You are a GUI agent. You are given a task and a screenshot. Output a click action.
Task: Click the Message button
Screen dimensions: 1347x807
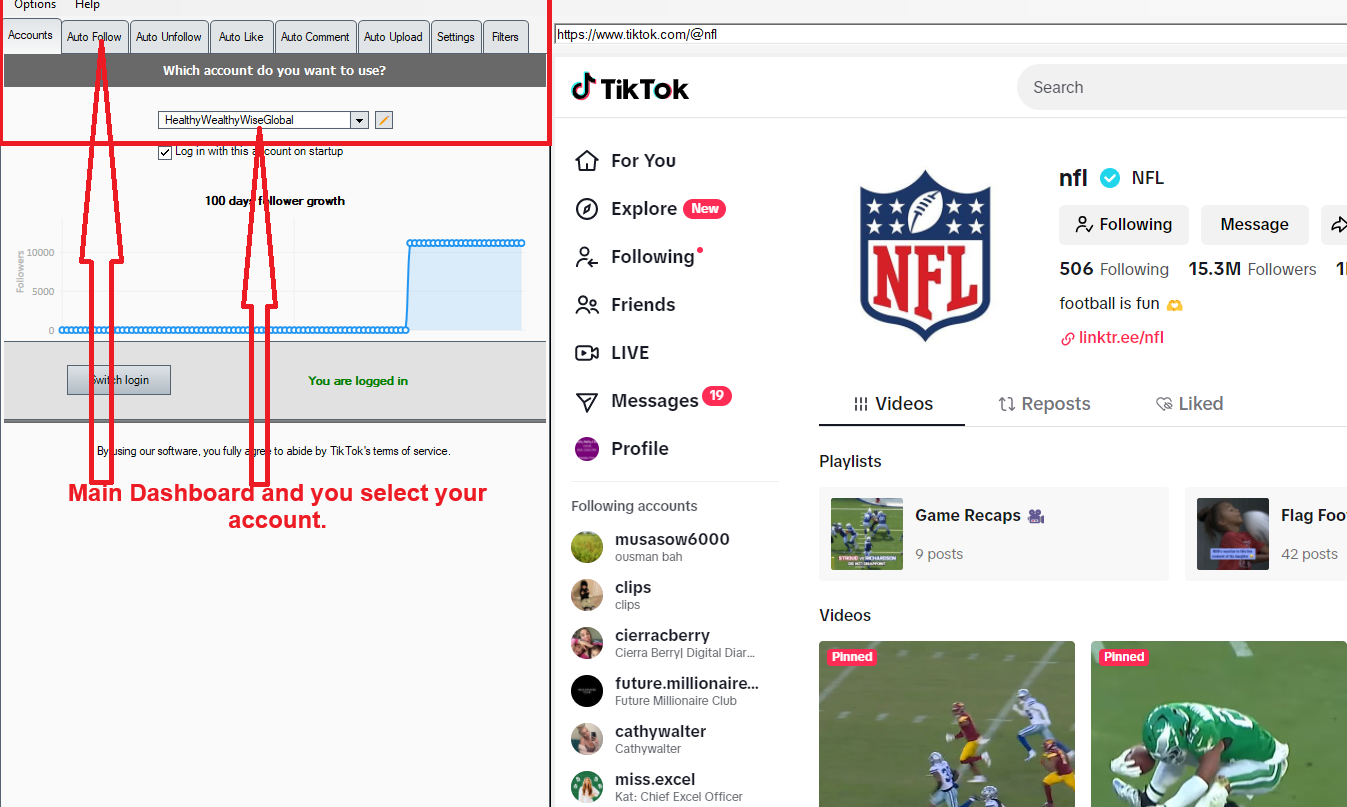tap(1255, 225)
